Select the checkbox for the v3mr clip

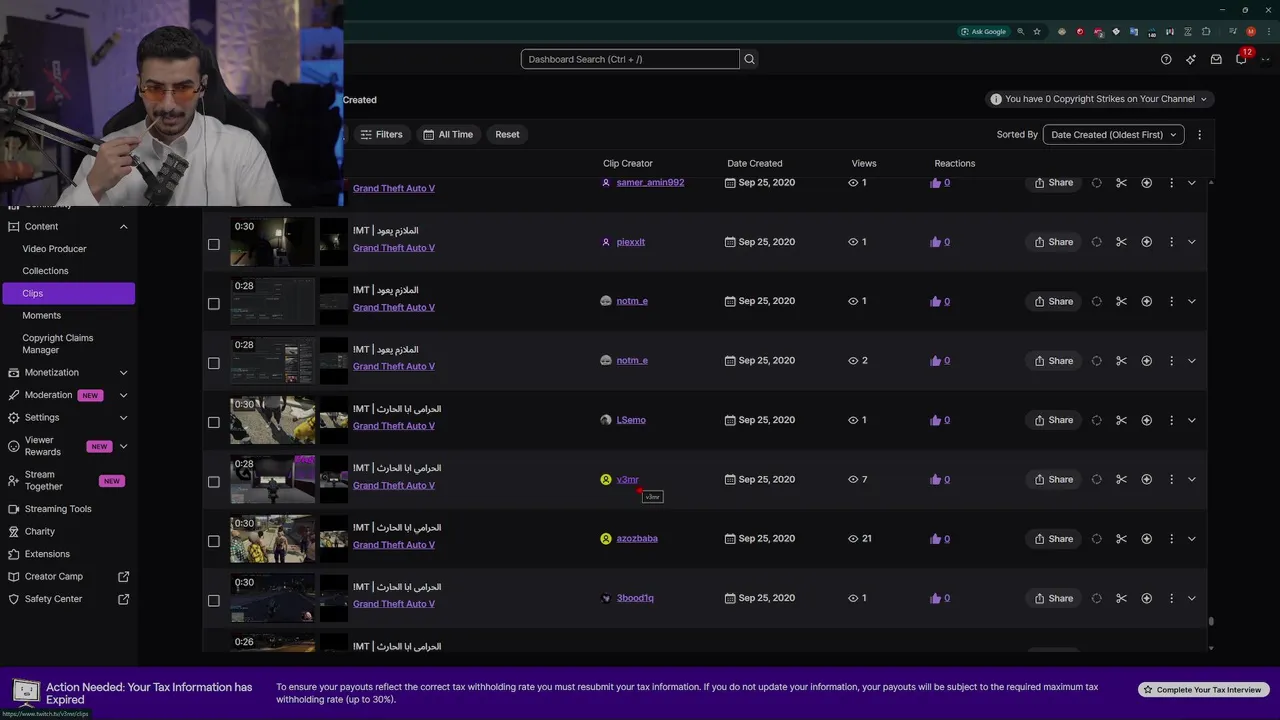point(213,482)
